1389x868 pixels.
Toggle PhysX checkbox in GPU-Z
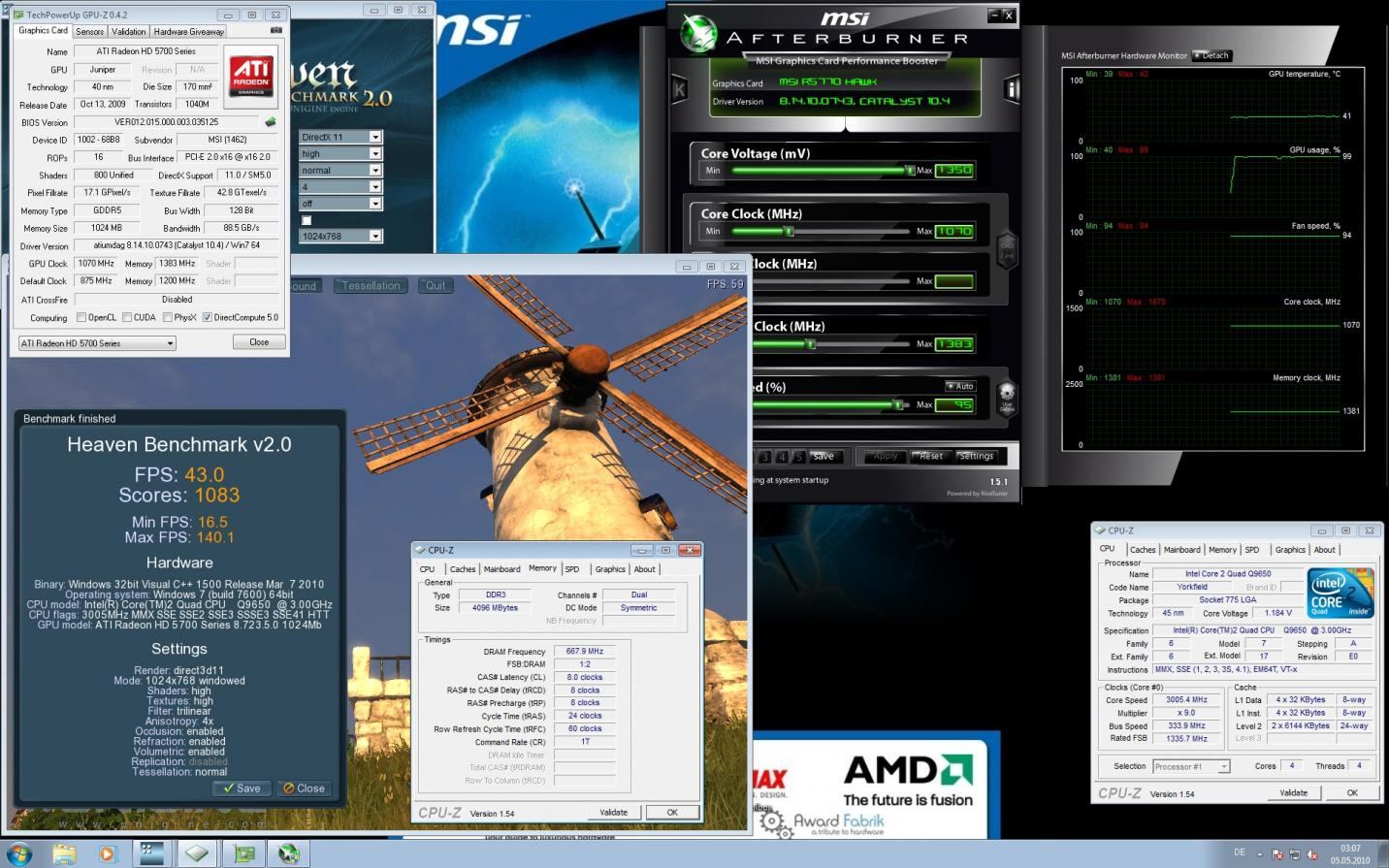168,317
